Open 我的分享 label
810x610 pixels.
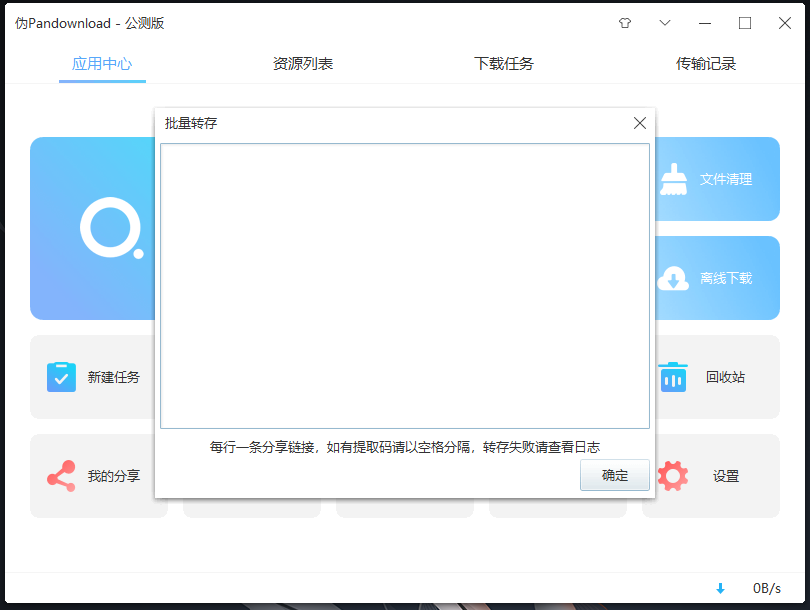114,476
